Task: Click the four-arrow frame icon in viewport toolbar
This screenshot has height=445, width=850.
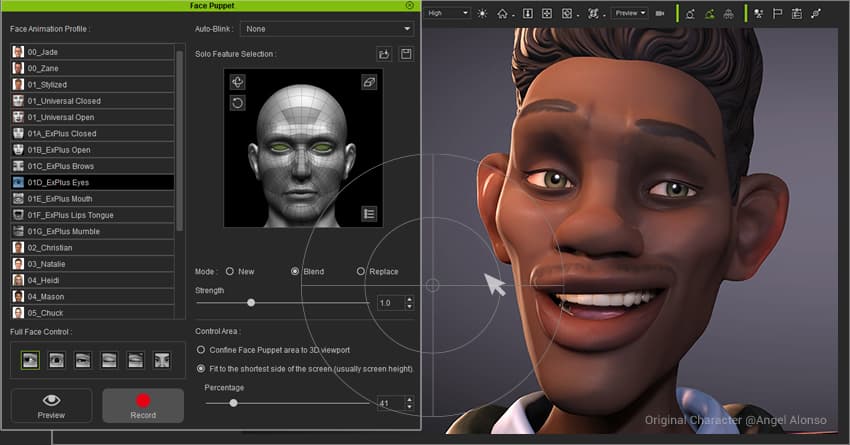Action: pos(547,13)
